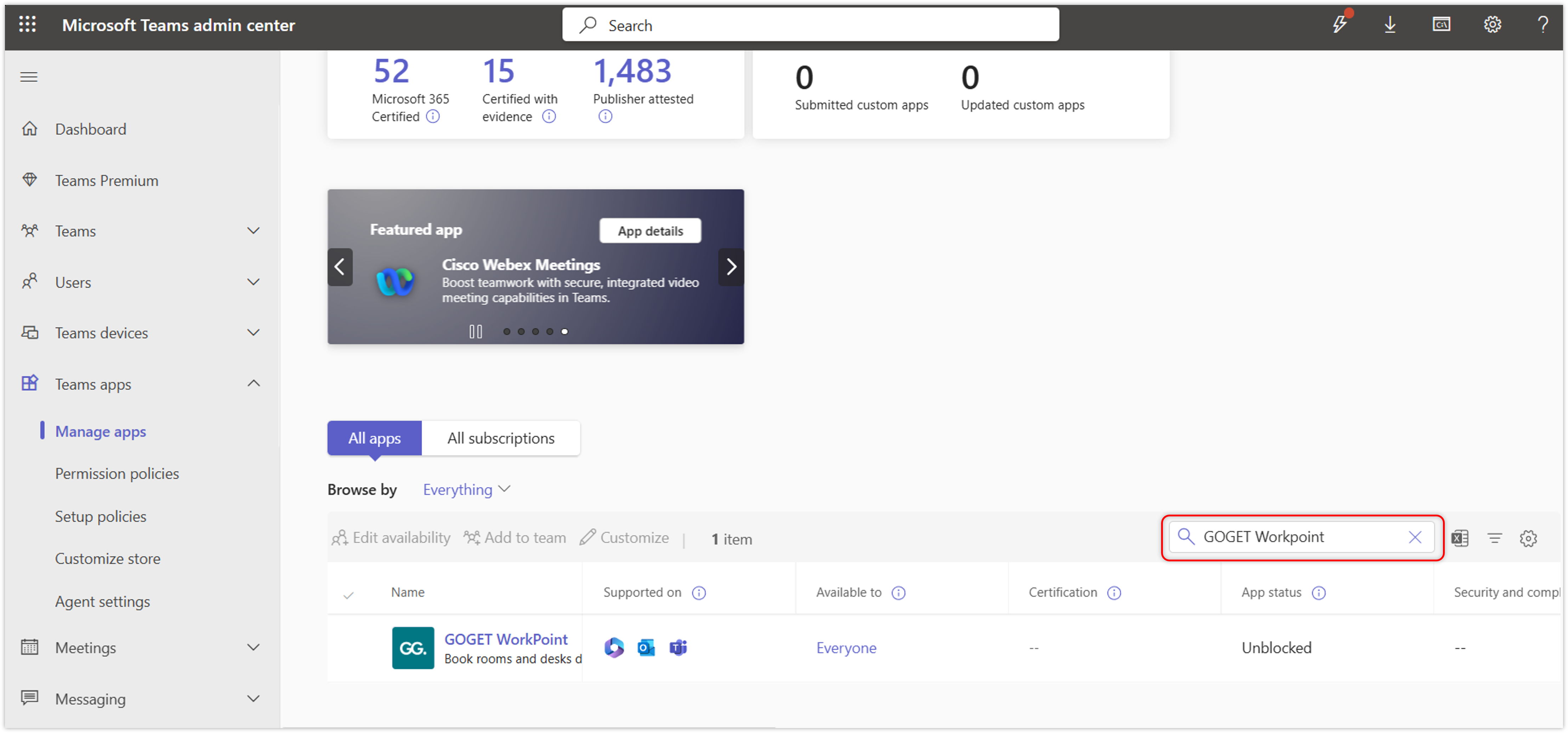Click the Everyone availability link
1568x733 pixels.
tap(846, 648)
